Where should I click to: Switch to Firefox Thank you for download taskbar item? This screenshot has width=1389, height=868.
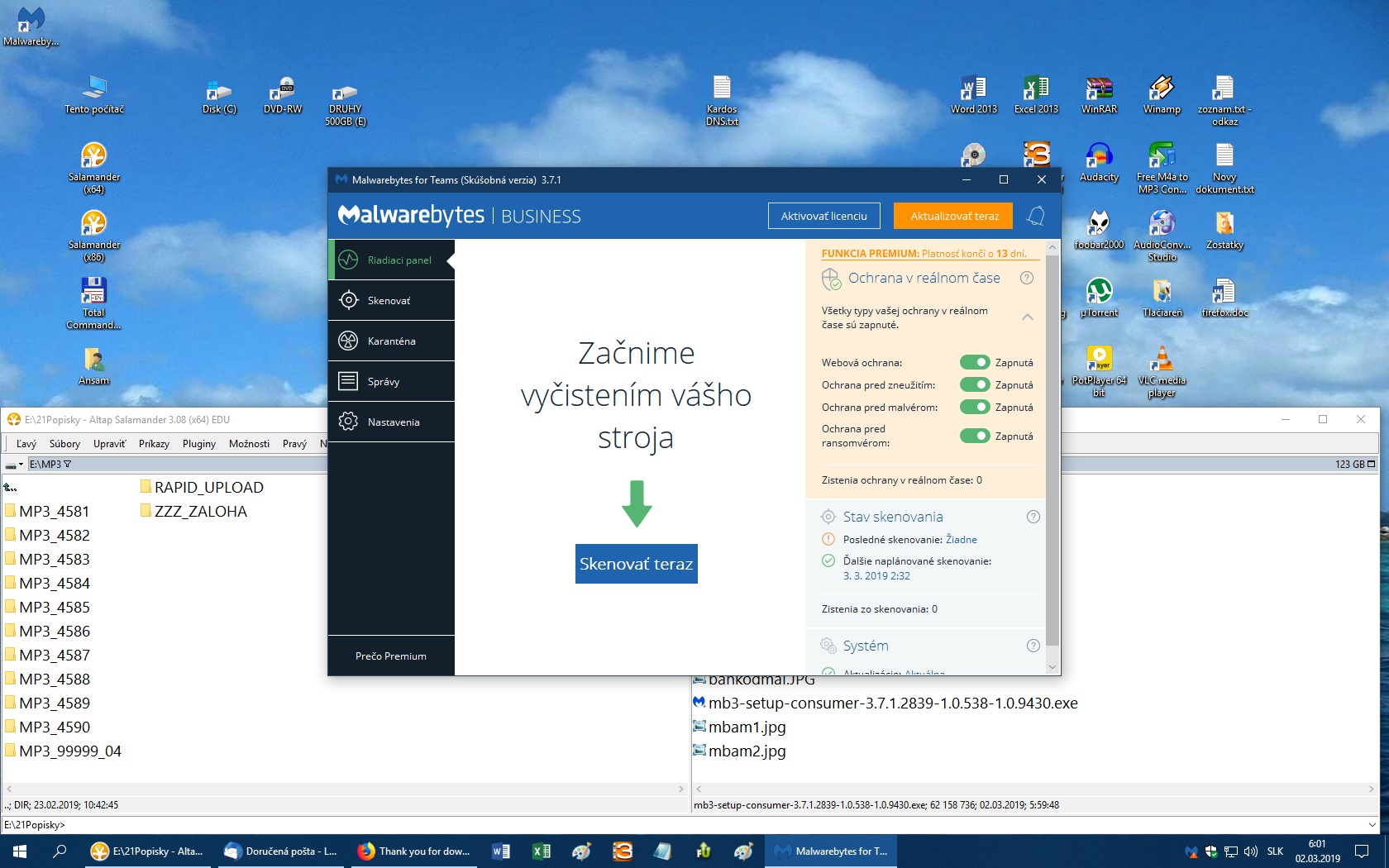tap(414, 851)
